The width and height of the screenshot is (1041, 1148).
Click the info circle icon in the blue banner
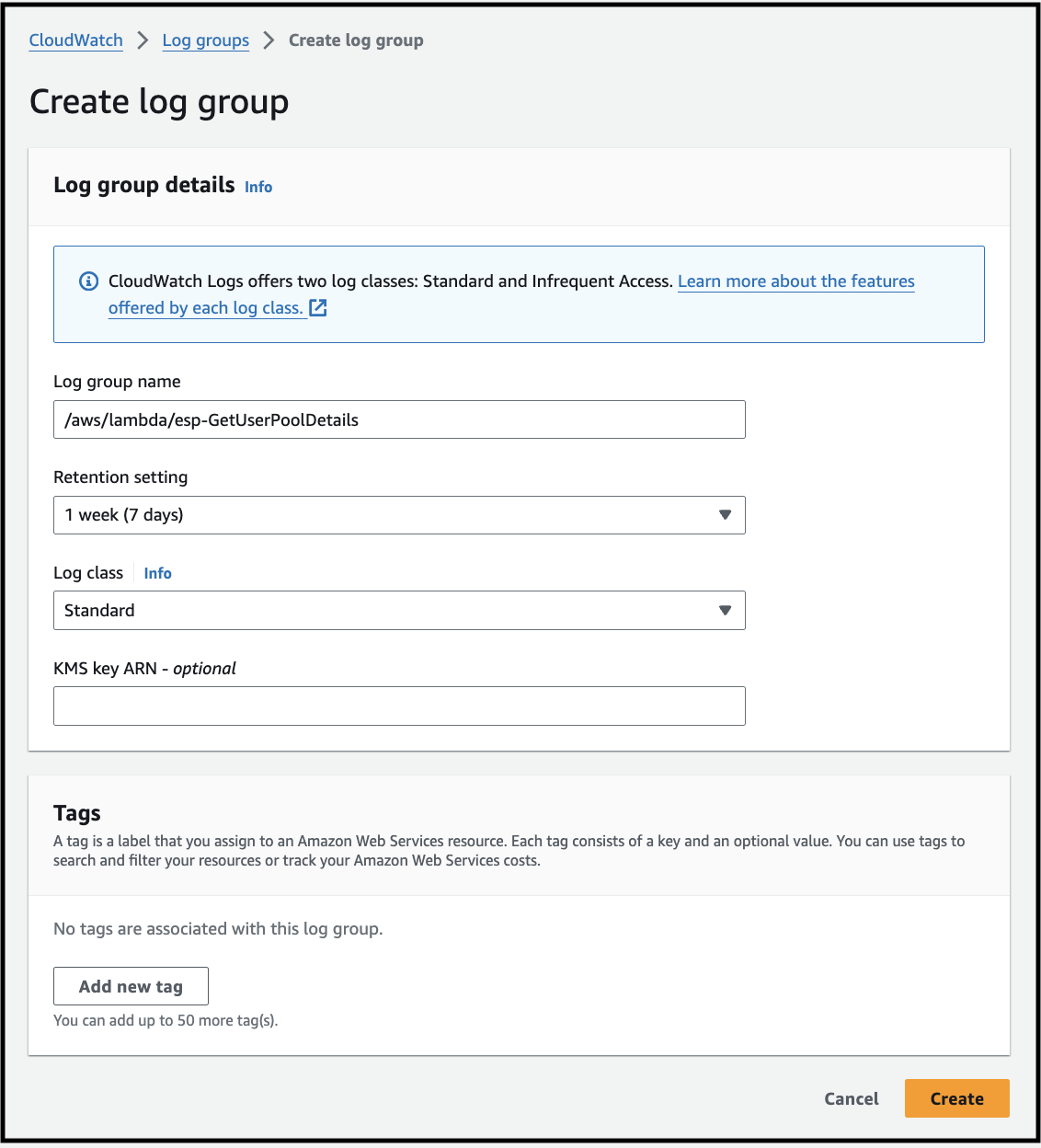(89, 281)
